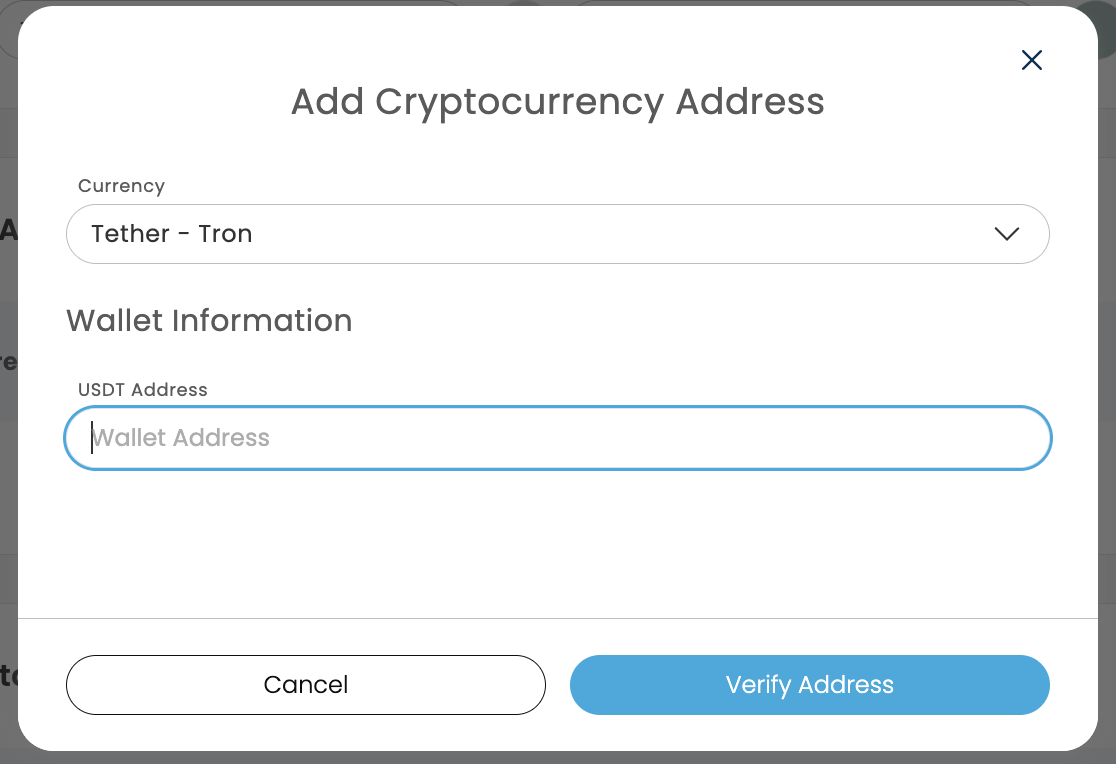This screenshot has width=1116, height=764.
Task: Click blank area right of "Wallet Information" heading
Action: [700, 321]
